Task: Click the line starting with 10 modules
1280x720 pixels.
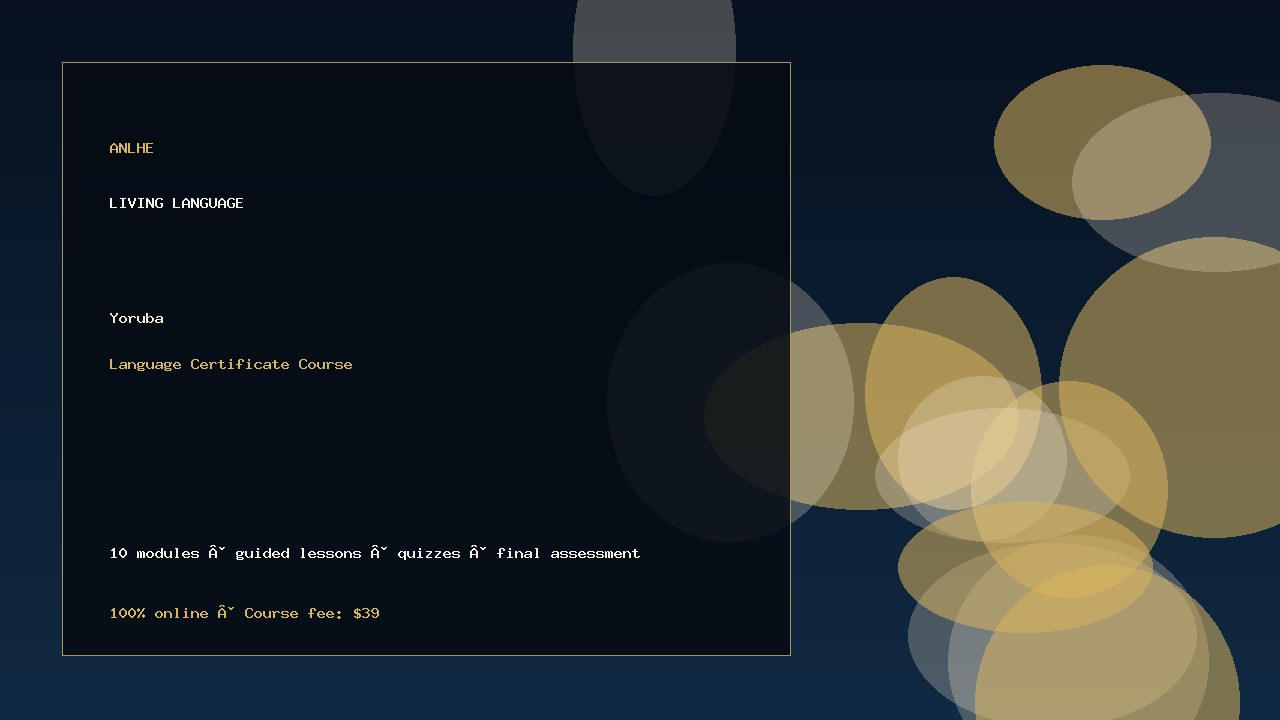Action: point(375,553)
